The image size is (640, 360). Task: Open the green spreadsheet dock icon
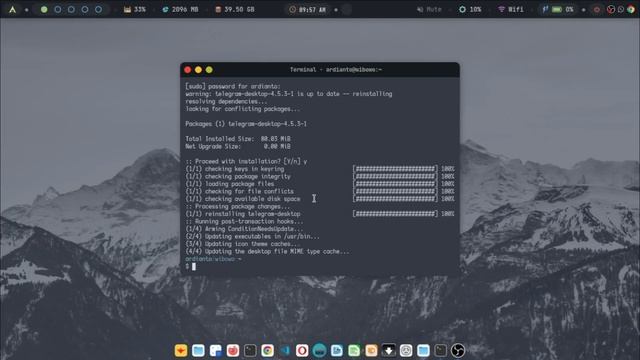click(x=354, y=350)
